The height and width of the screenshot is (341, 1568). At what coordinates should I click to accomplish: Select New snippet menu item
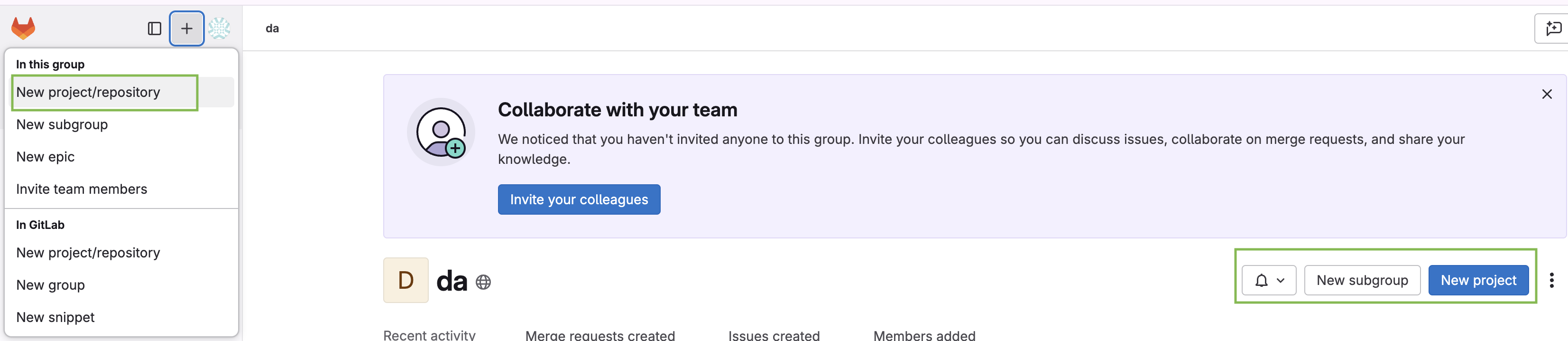pyautogui.click(x=55, y=318)
